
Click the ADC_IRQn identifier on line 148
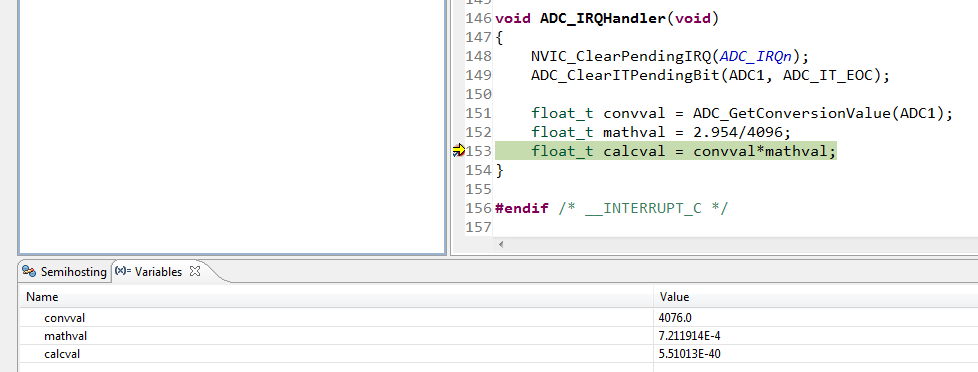[x=756, y=56]
